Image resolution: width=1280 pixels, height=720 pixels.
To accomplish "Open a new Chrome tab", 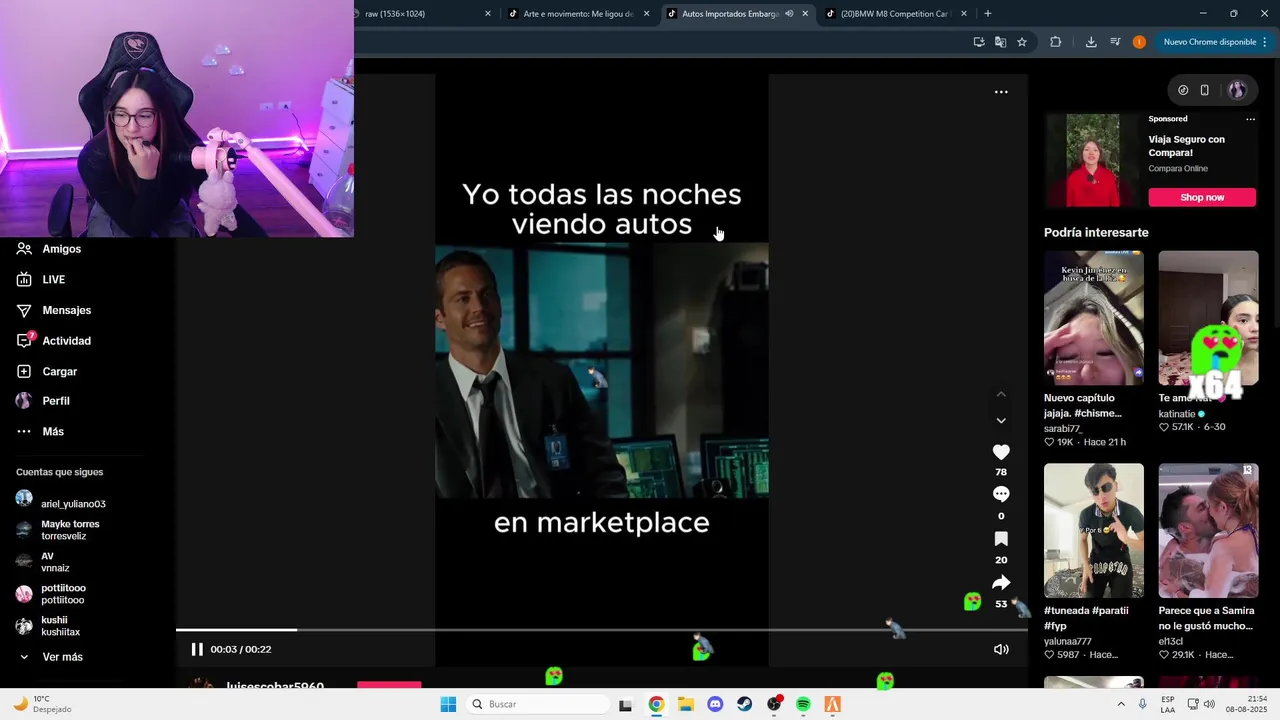I will click(988, 14).
